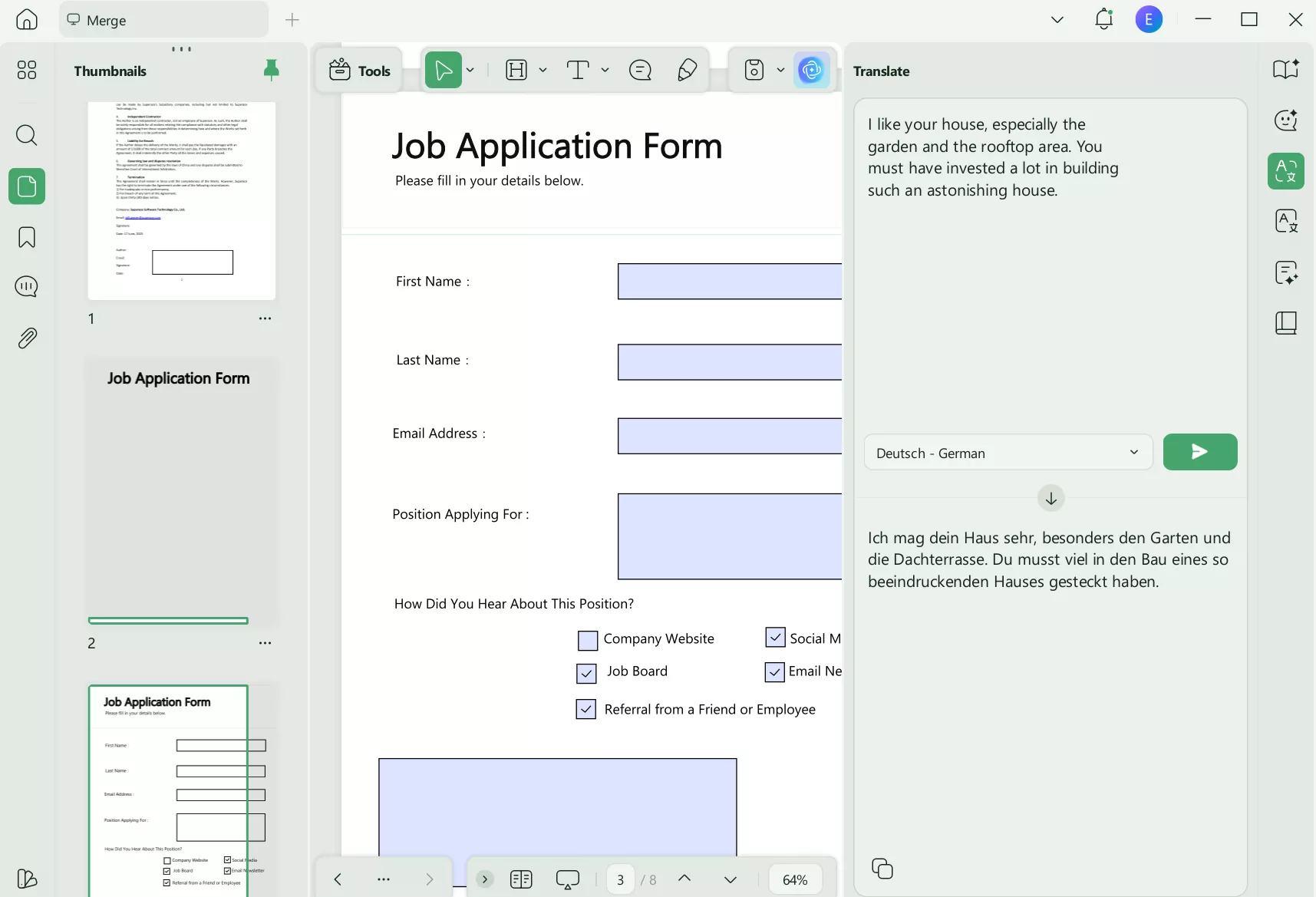Switch to the Merge tab

[164, 20]
